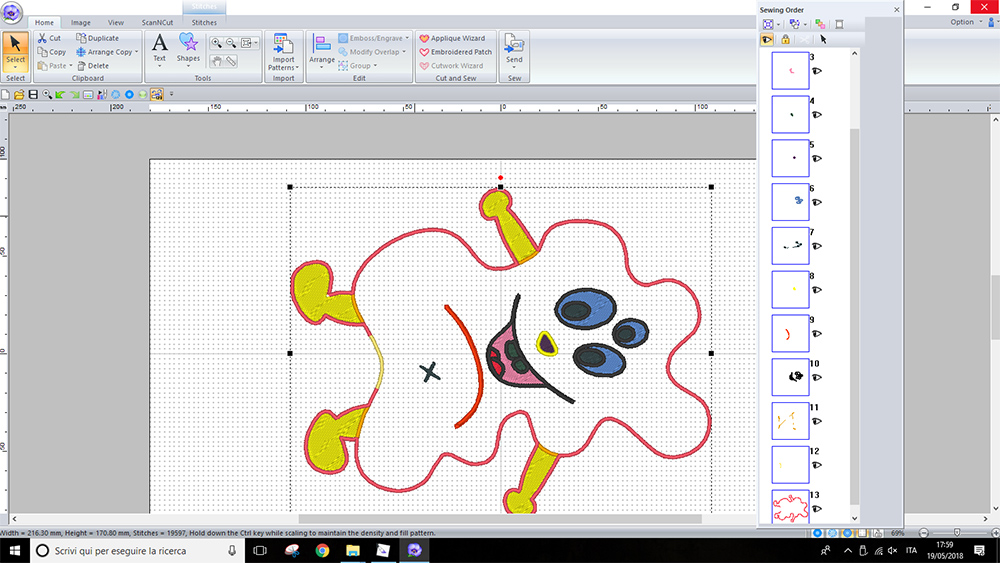Click the lock icon in Sewing Order
The width and height of the screenshot is (1000, 563).
tap(785, 40)
